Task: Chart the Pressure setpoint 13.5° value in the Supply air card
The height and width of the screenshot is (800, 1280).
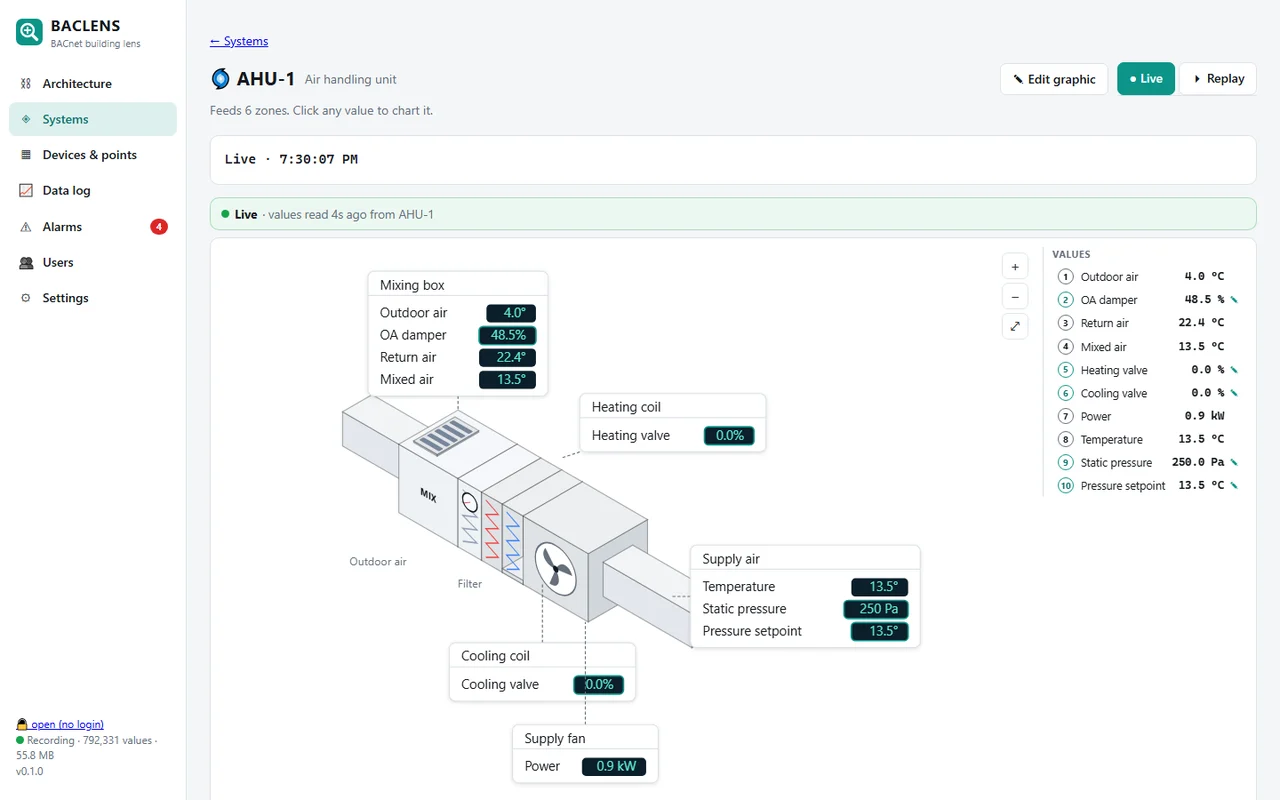Action: click(880, 631)
